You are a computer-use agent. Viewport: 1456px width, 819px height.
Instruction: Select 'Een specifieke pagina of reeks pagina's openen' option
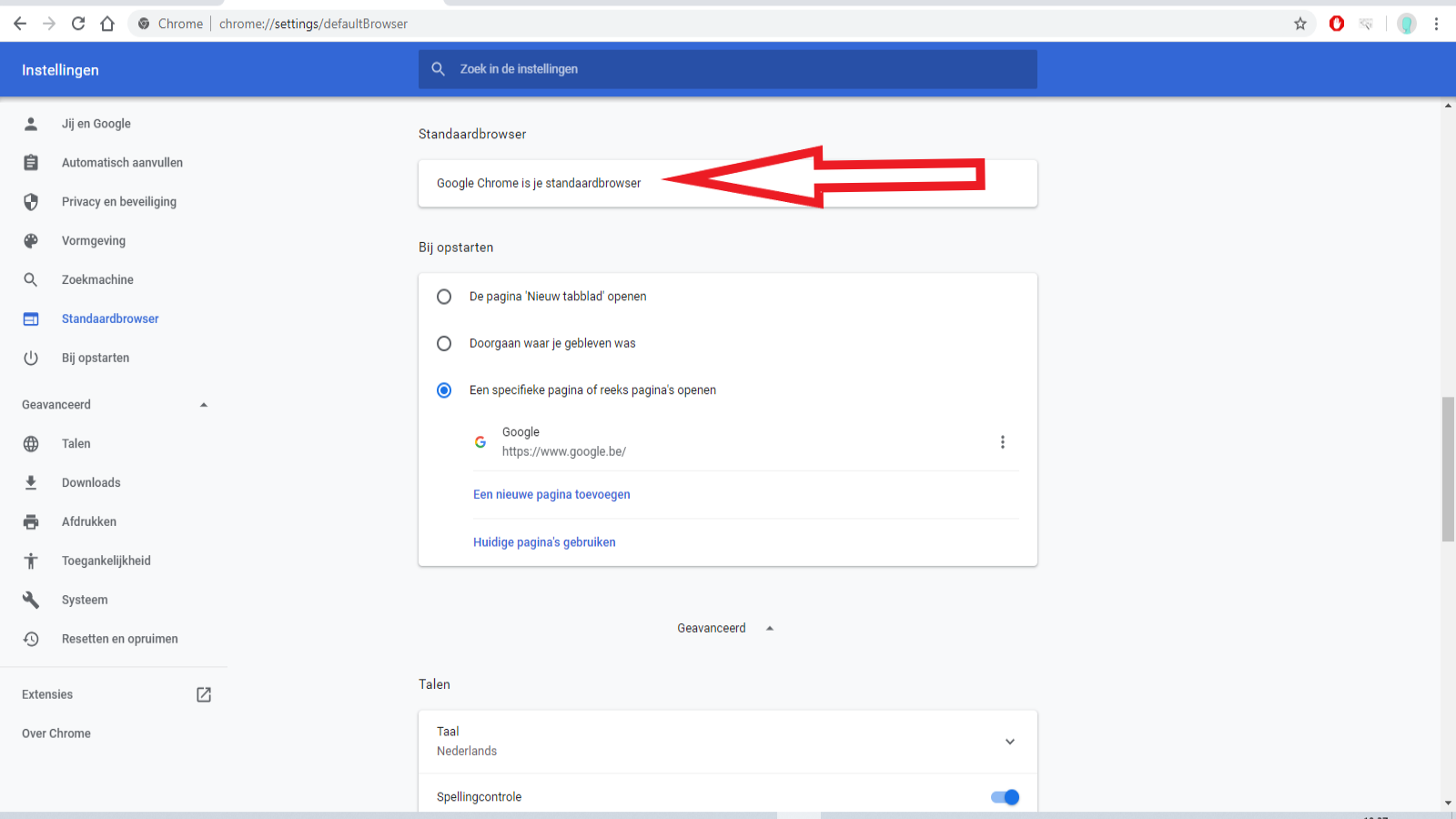pyautogui.click(x=444, y=390)
